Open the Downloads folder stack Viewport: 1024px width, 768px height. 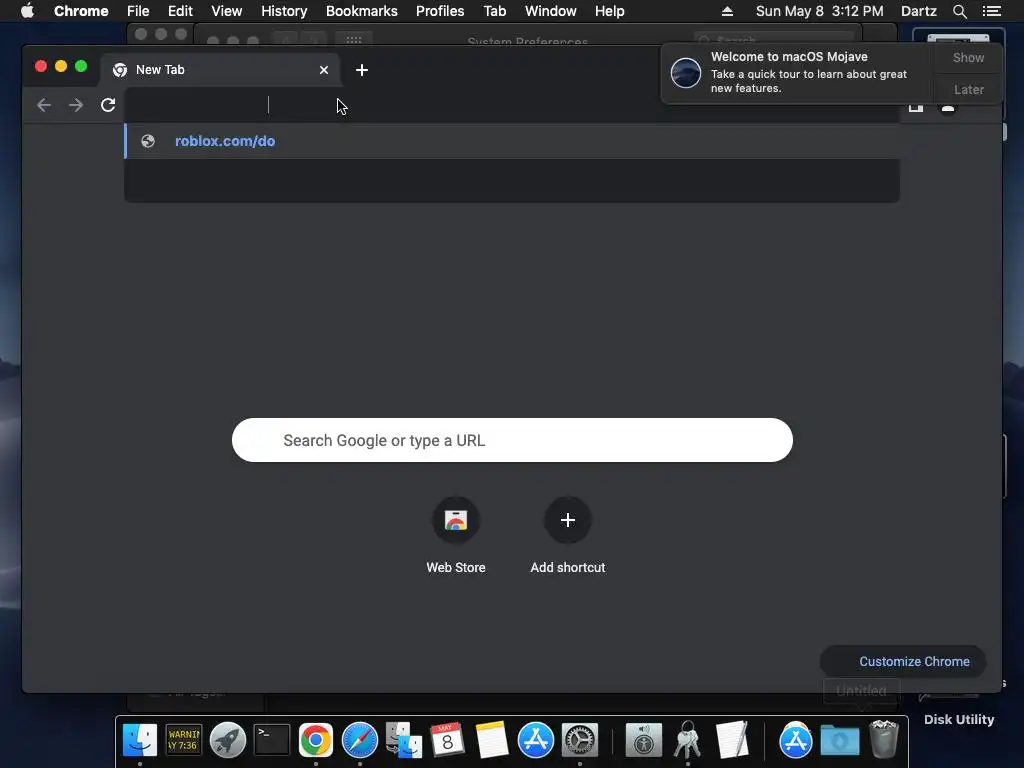coord(840,740)
